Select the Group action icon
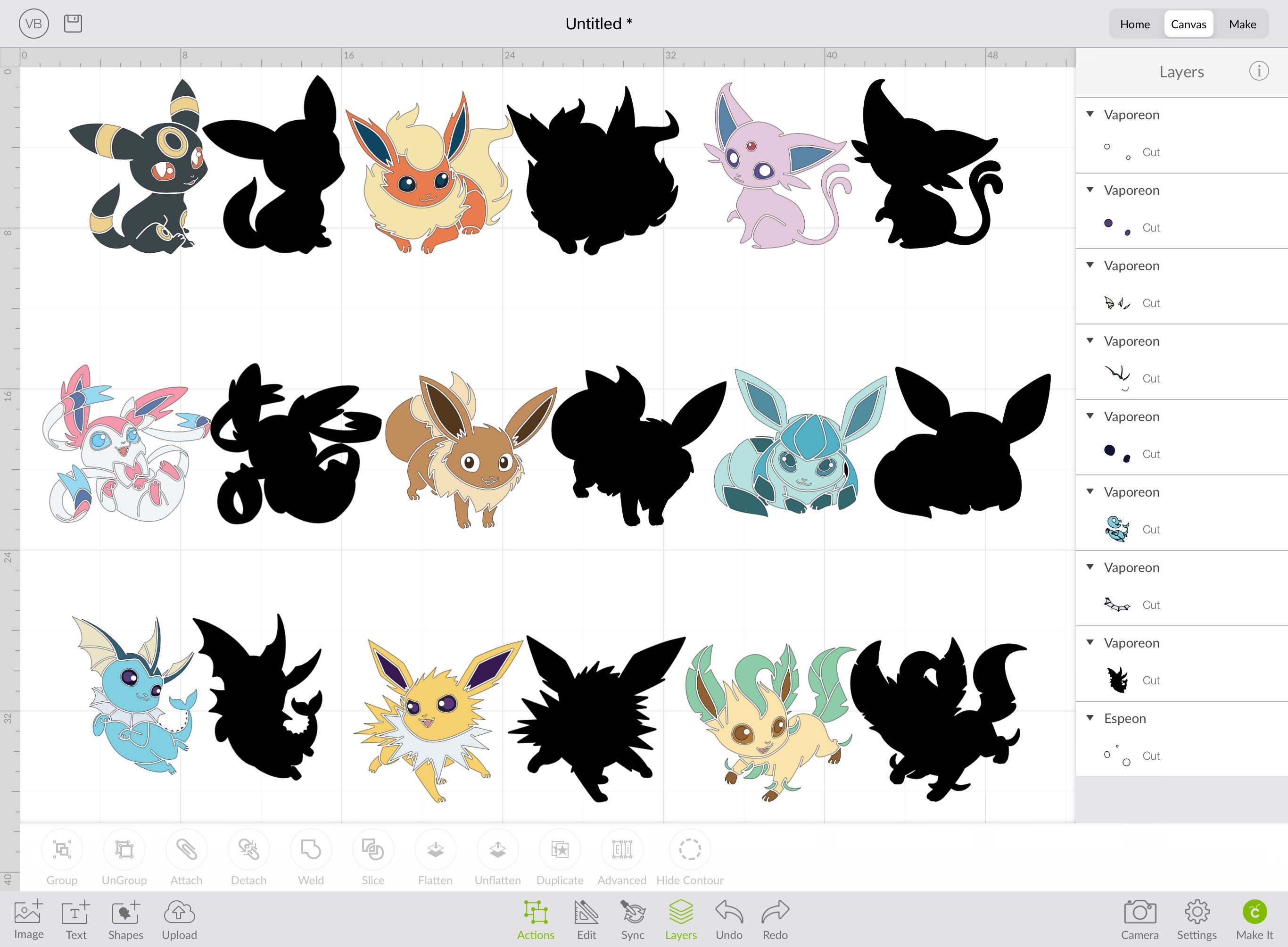Viewport: 1288px width, 947px height. pos(62,849)
